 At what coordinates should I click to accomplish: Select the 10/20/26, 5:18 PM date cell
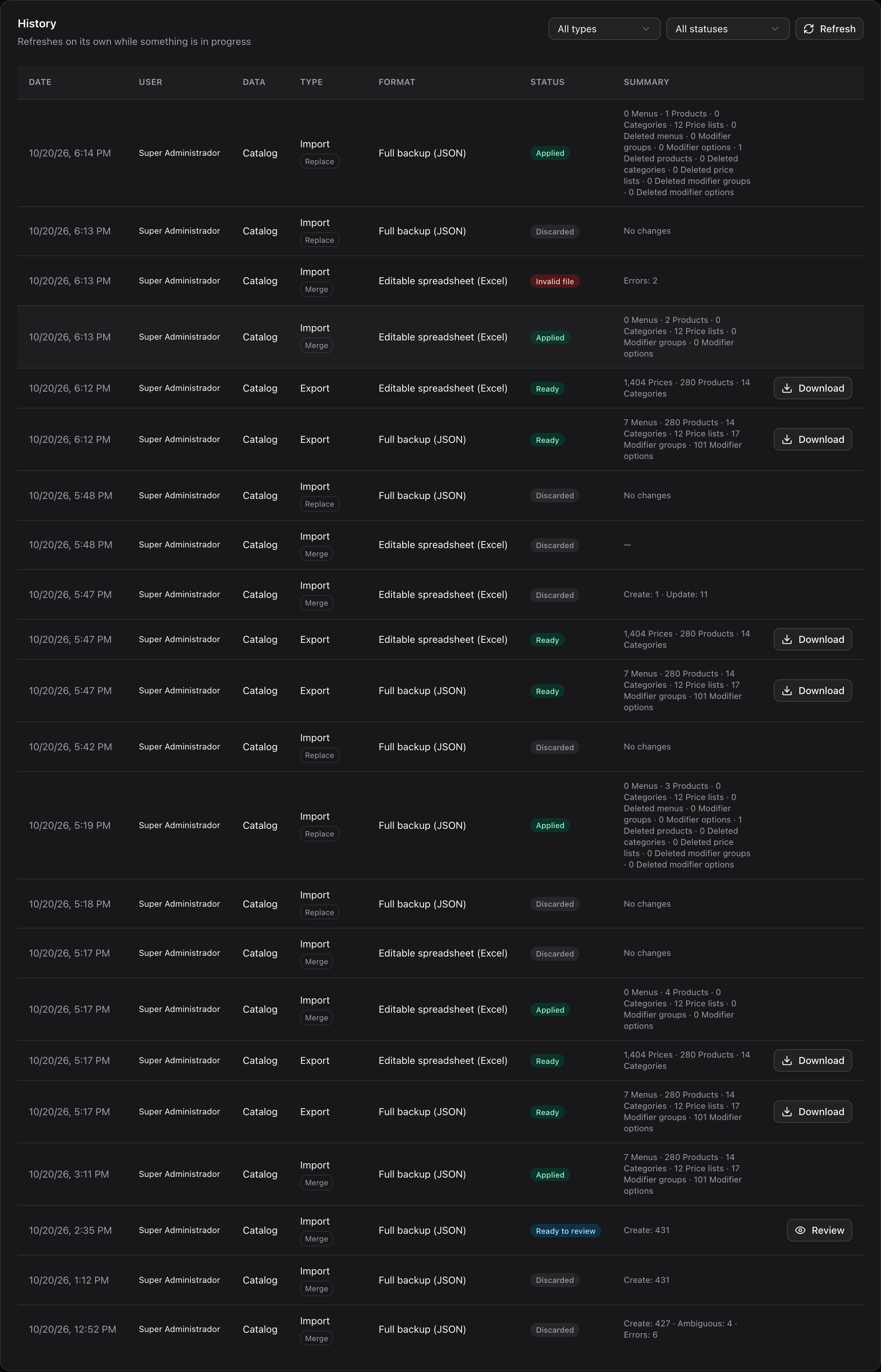click(x=70, y=904)
